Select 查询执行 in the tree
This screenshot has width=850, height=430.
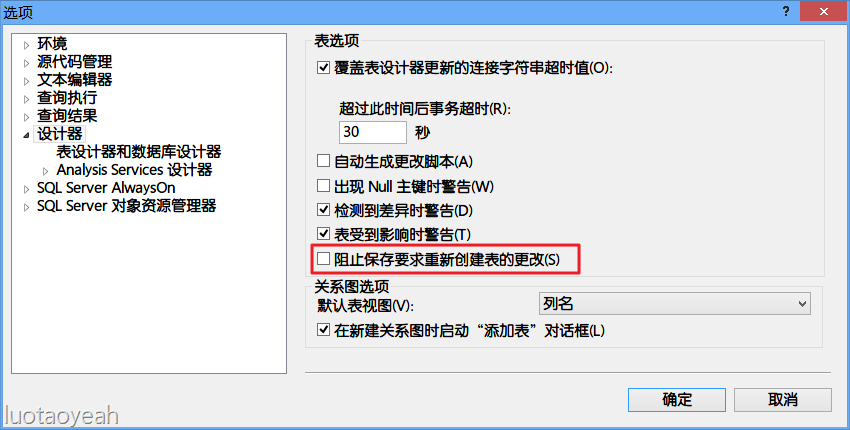coord(67,98)
